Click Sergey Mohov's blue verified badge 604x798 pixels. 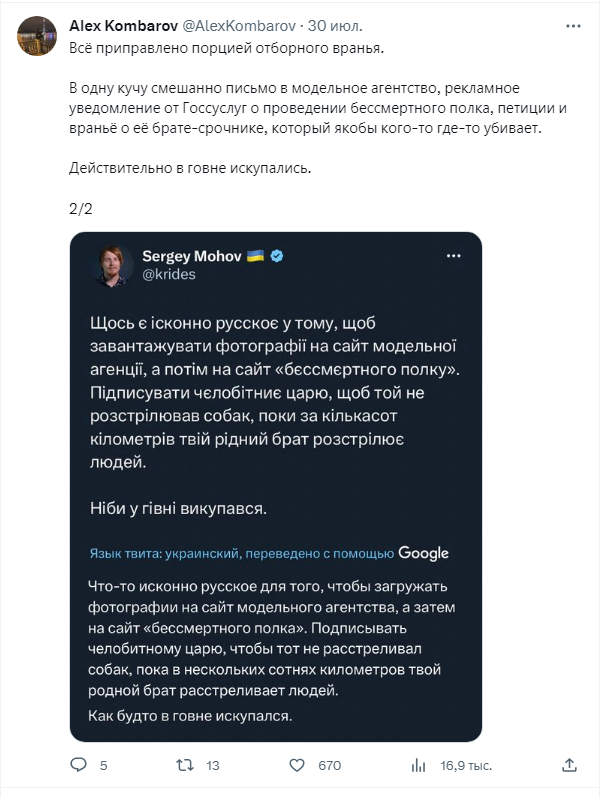(x=277, y=256)
